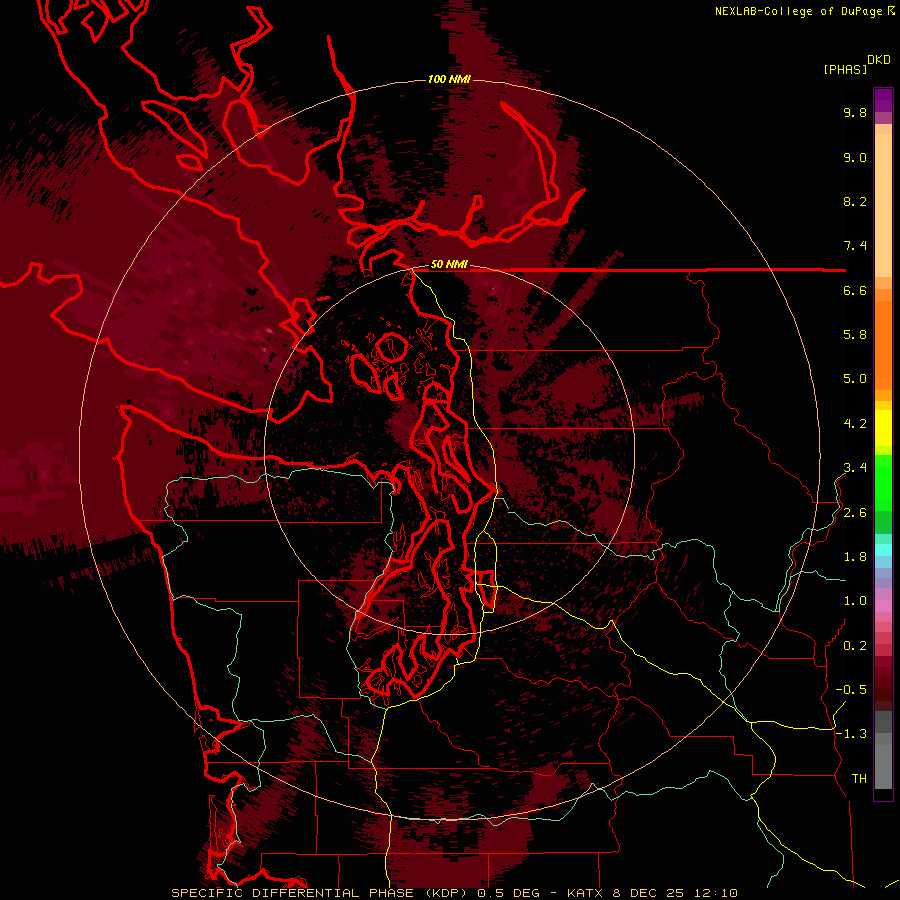Click the 50 NMI range ring label
900x900 pixels.
449,265
